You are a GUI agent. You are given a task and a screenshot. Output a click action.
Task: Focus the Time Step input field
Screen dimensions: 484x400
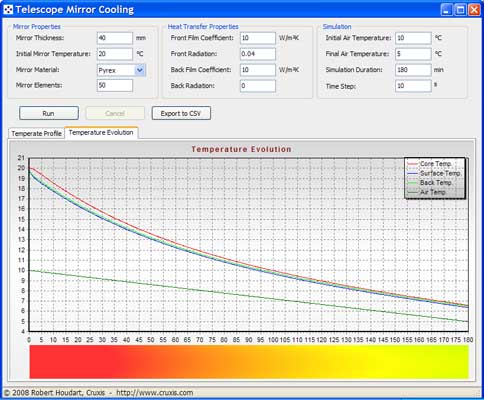click(413, 86)
